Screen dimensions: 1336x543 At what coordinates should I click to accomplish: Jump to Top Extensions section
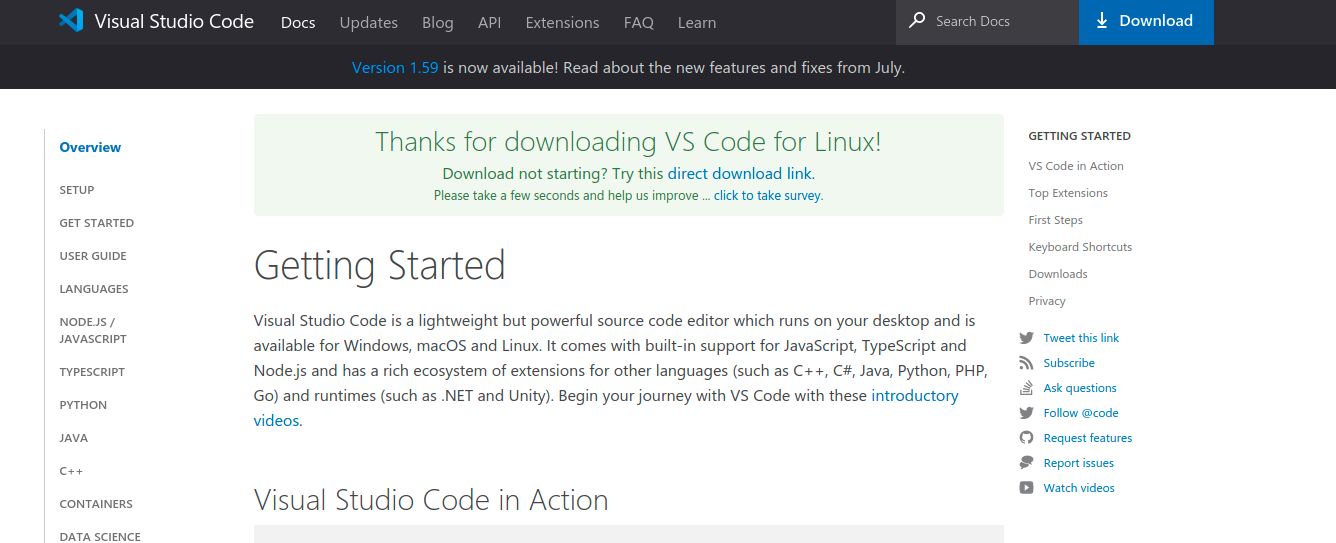(x=1068, y=193)
